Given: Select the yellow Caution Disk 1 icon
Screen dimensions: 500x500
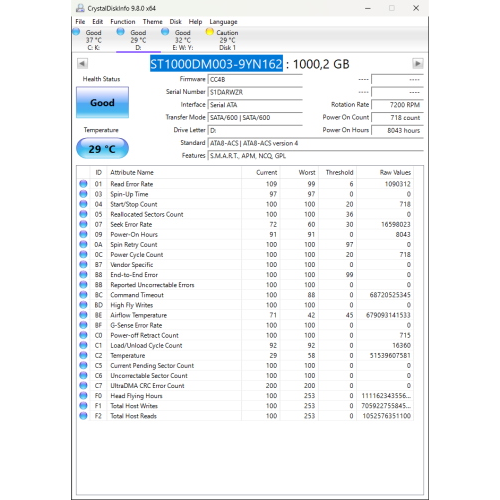Looking at the screenshot, I should point(210,32).
